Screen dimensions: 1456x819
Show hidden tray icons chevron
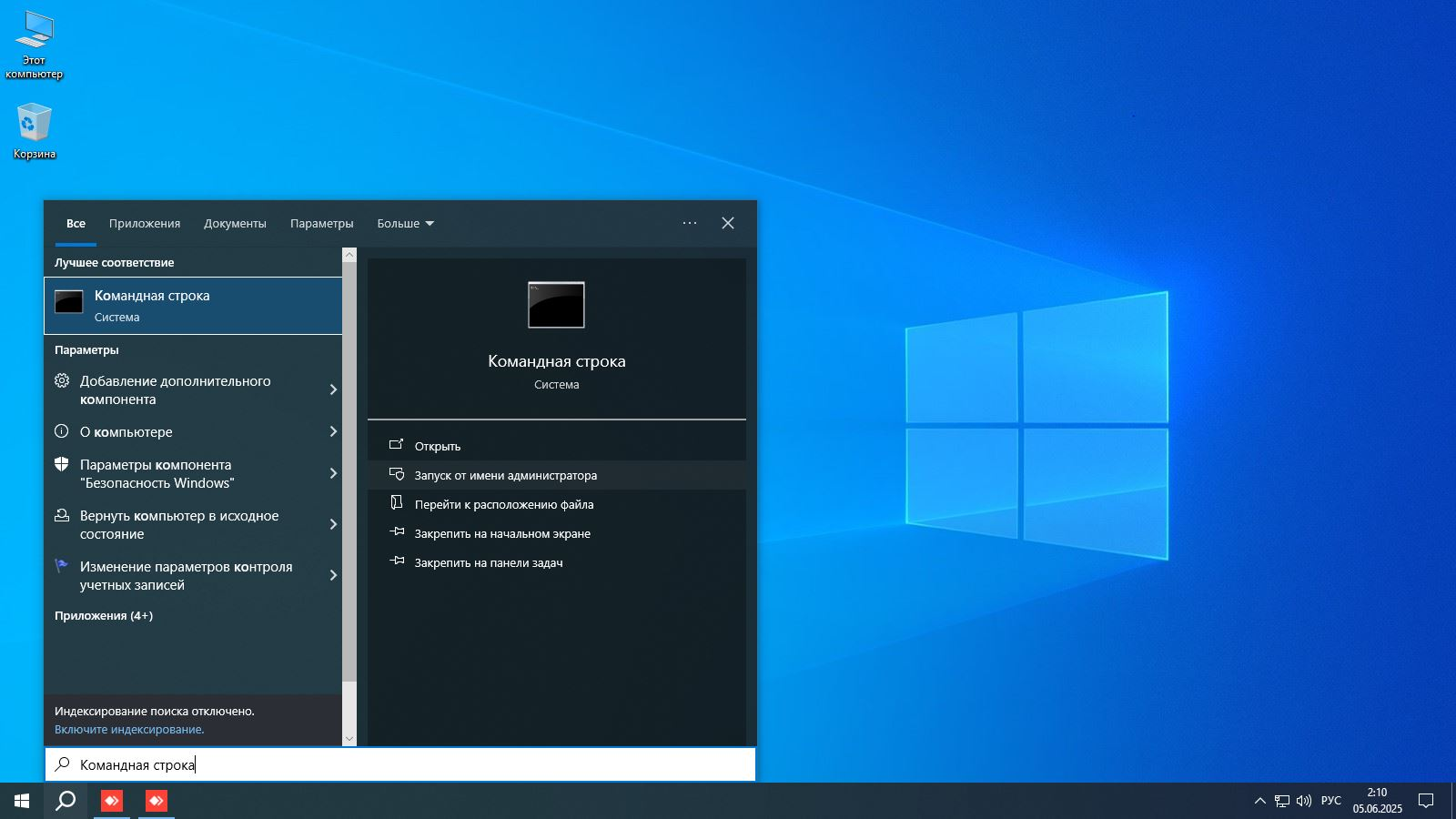[x=1259, y=801]
